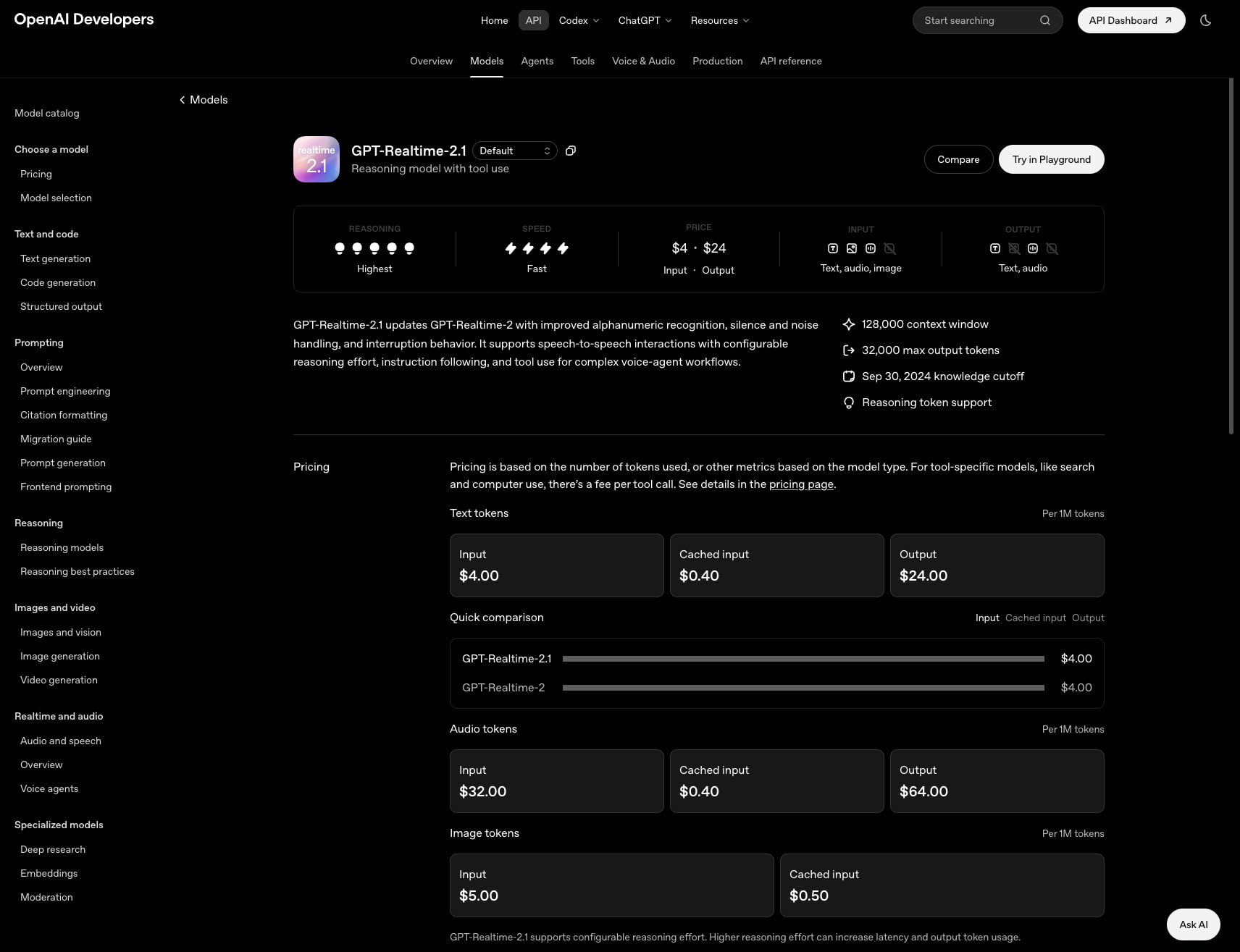Screen dimensions: 1240x952
Task: Click the search magnifier icon
Action: point(1044,20)
